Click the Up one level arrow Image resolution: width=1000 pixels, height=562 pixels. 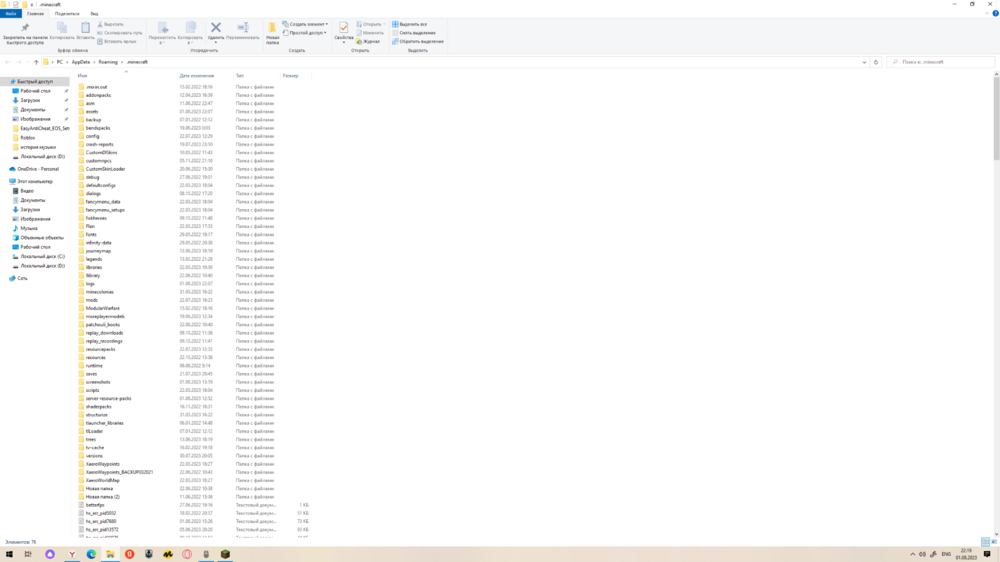tap(36, 62)
